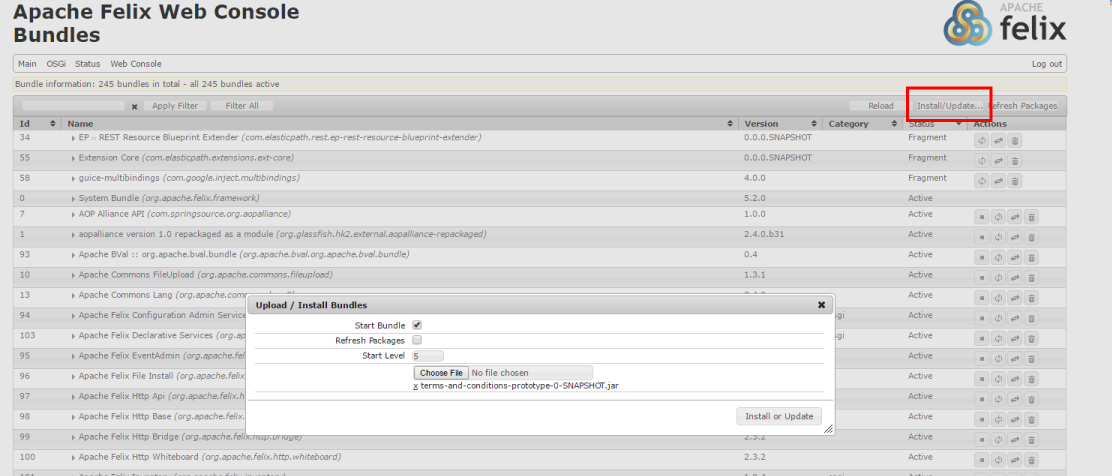
Task: Expand the System Bundle row
Action: point(74,198)
